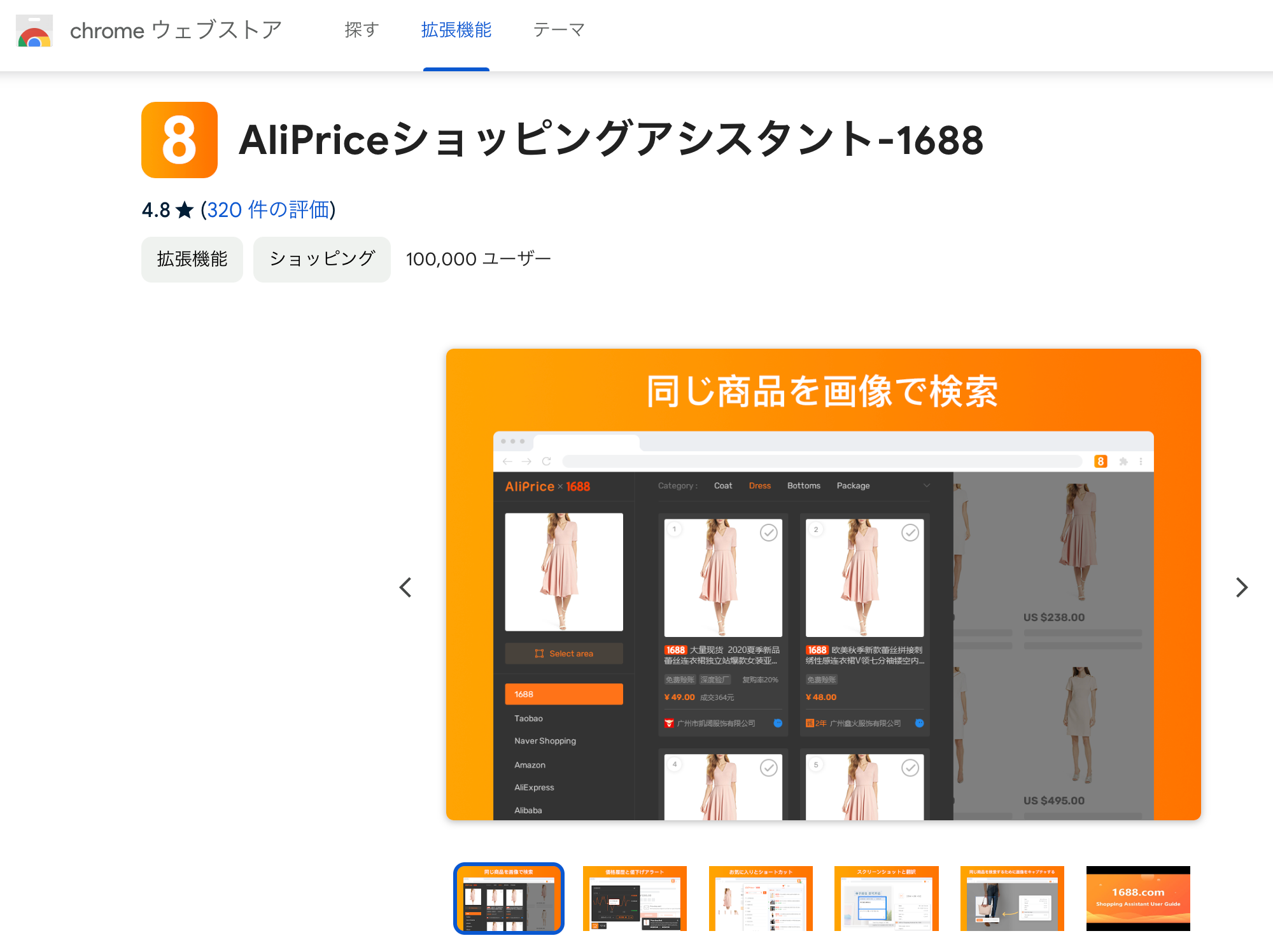Select the screenshot and translate thumbnail
The width and height of the screenshot is (1273, 952).
(x=886, y=898)
